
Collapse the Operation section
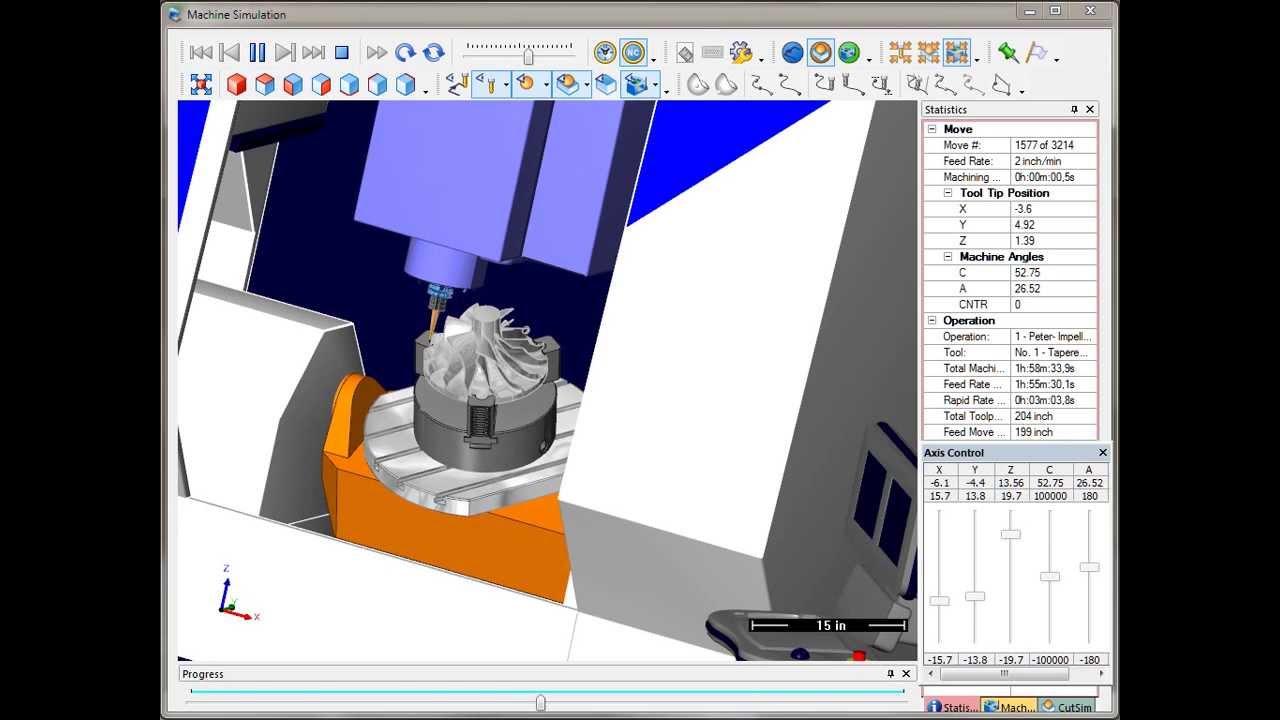tap(932, 321)
